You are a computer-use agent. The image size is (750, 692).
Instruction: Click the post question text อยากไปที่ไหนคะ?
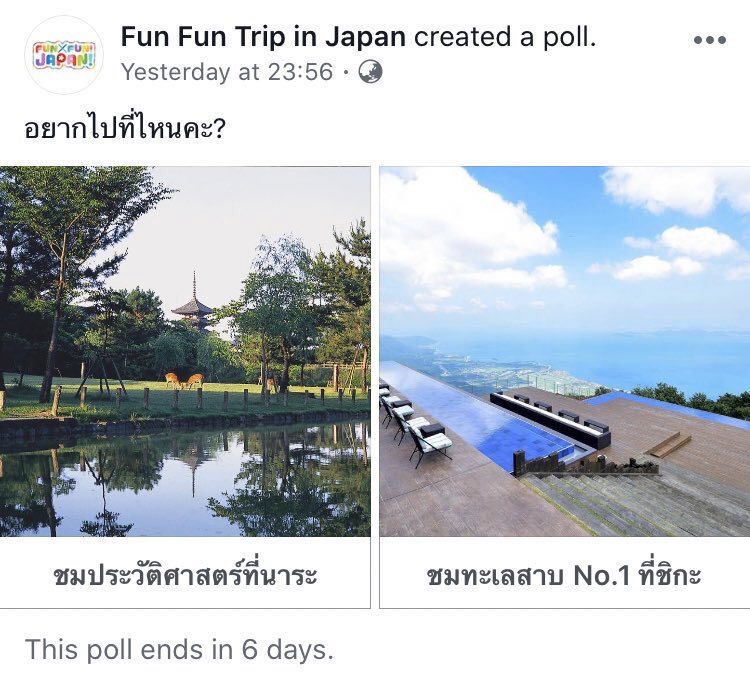(x=125, y=130)
